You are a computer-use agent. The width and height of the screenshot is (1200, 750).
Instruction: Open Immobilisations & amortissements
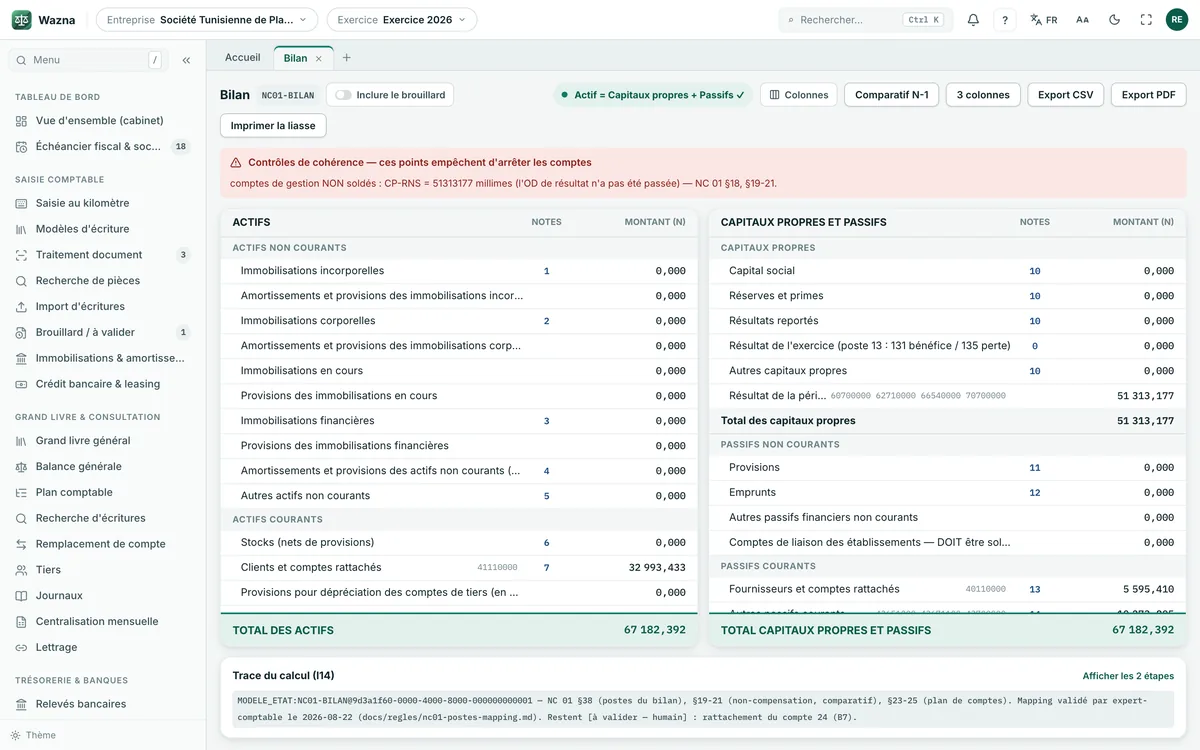tap(103, 358)
